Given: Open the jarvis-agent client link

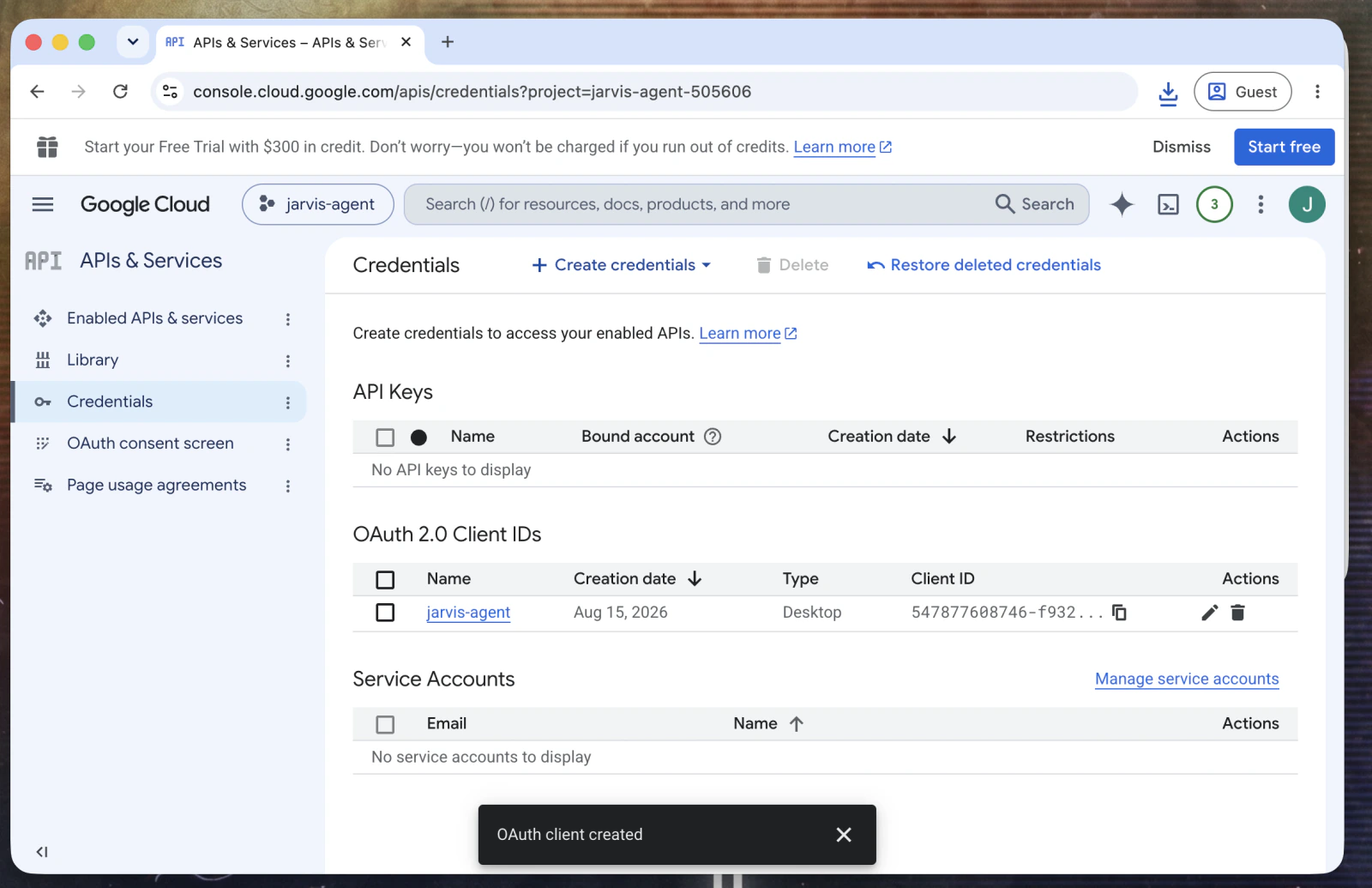Looking at the screenshot, I should click(x=468, y=613).
